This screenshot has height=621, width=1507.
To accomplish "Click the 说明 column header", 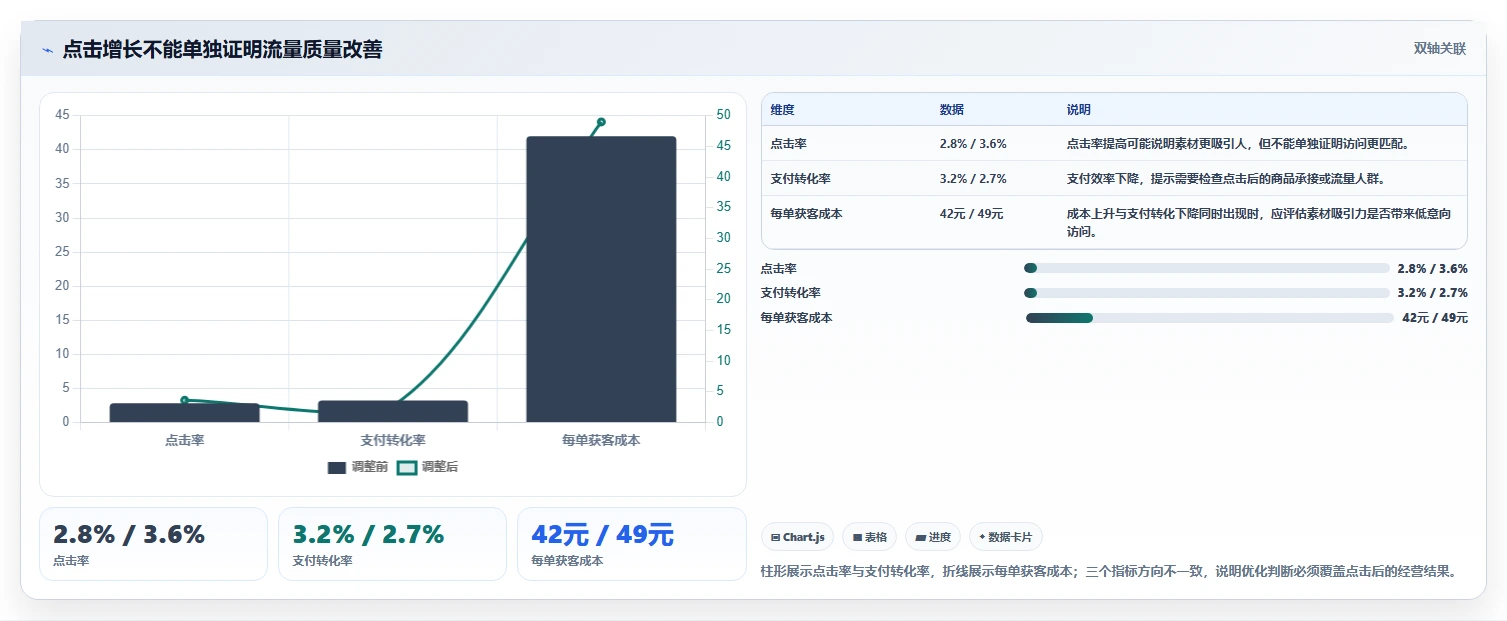I will click(x=1079, y=110).
